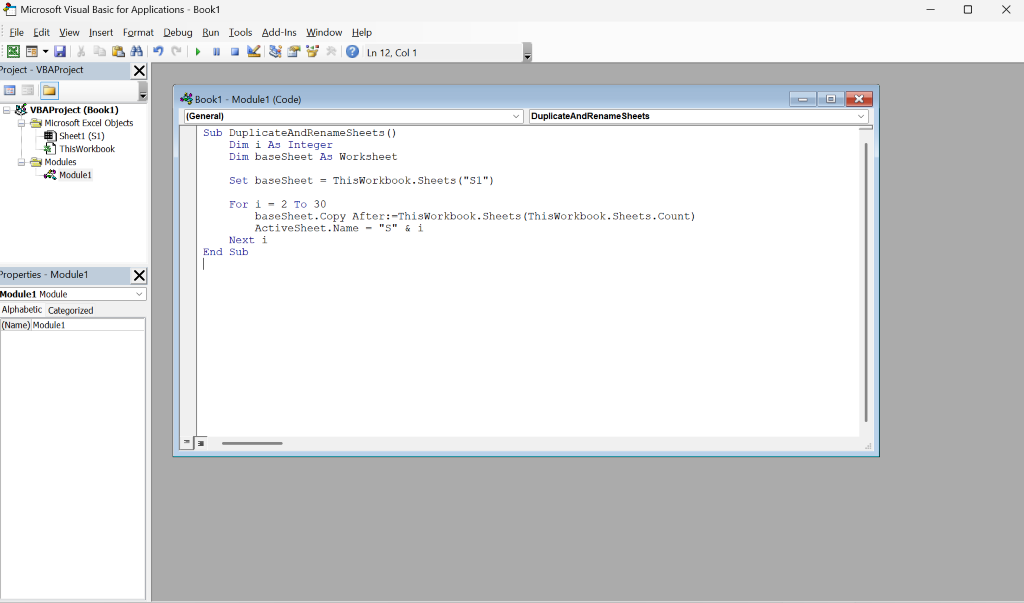Click the Book1 - Module1 (Code) title icon
This screenshot has width=1024, height=603.
(x=186, y=99)
